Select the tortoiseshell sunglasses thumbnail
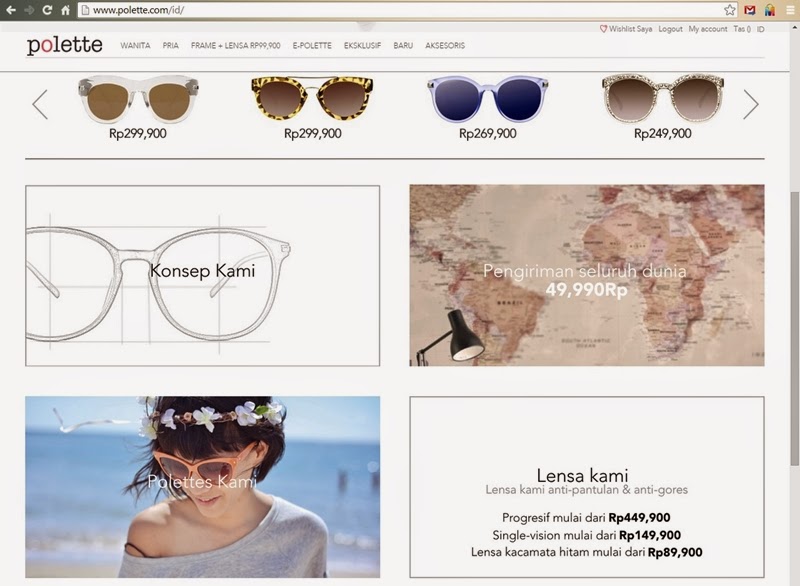 tap(312, 98)
